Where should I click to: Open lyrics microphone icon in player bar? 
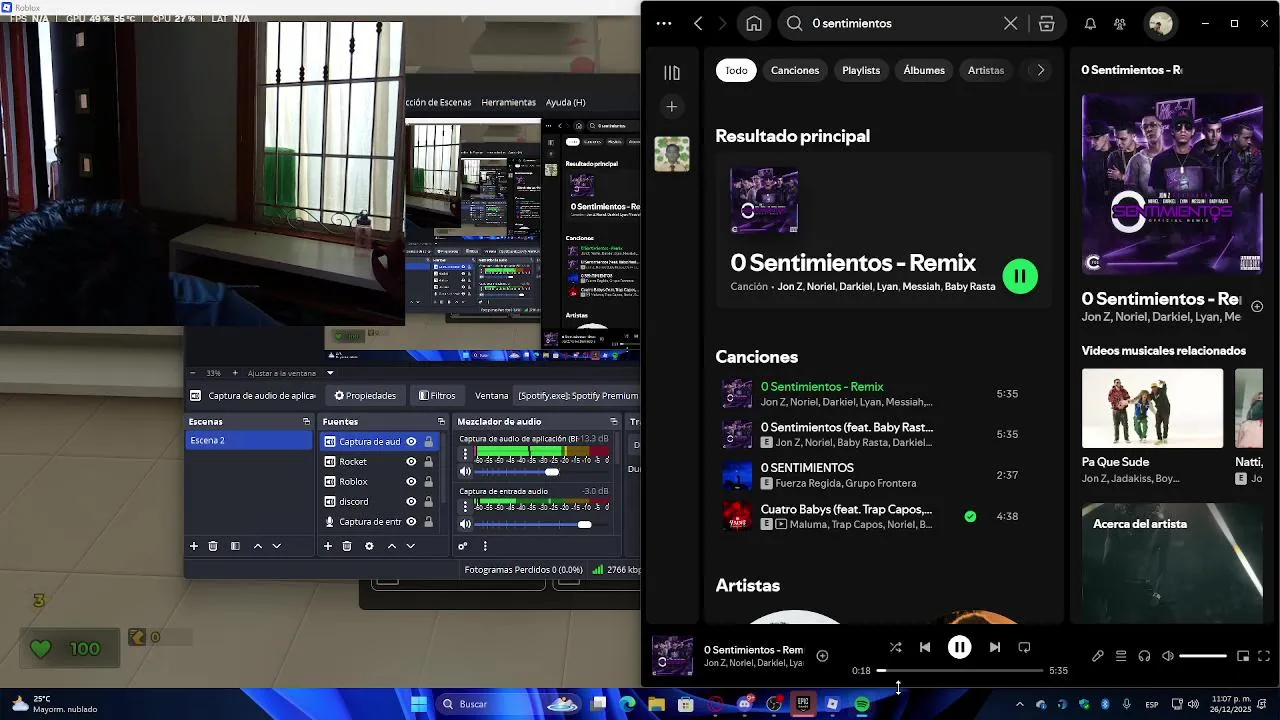click(x=1097, y=656)
